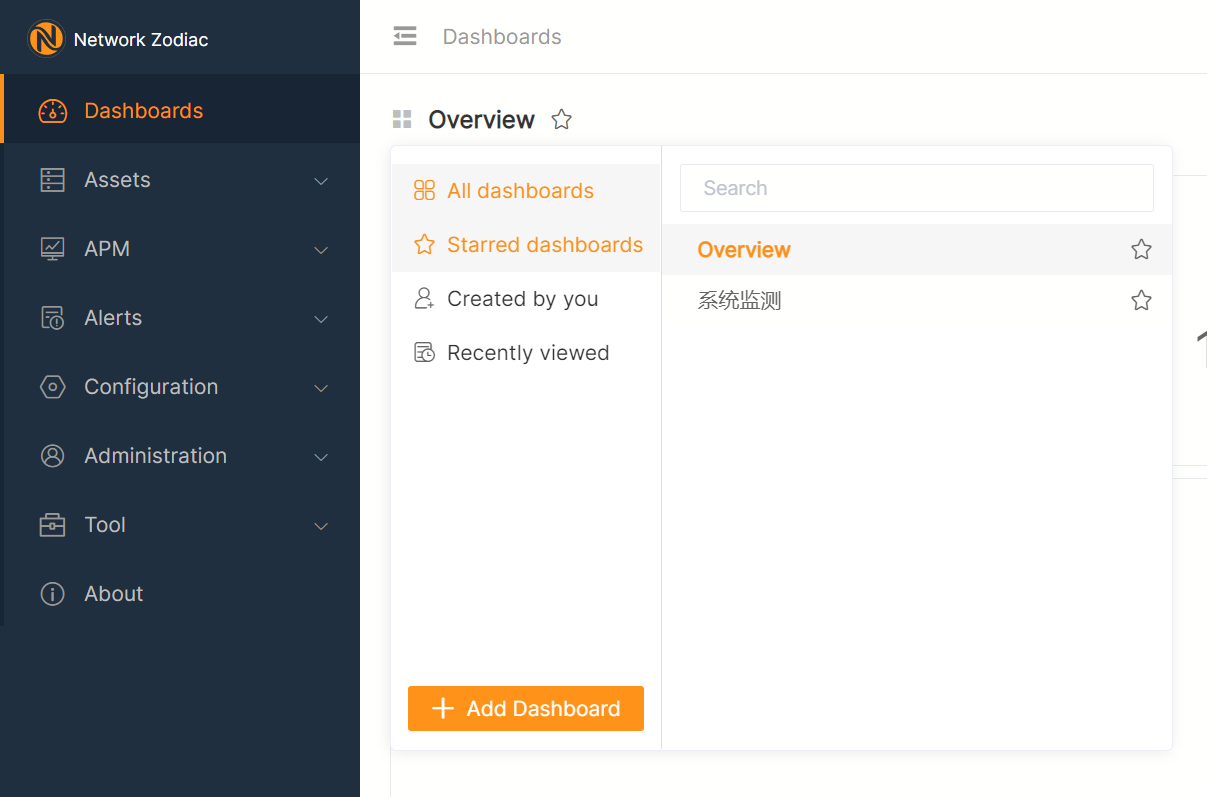Click the grid icon beside Overview title
Viewport: 1207px width, 797px height.
(x=402, y=120)
